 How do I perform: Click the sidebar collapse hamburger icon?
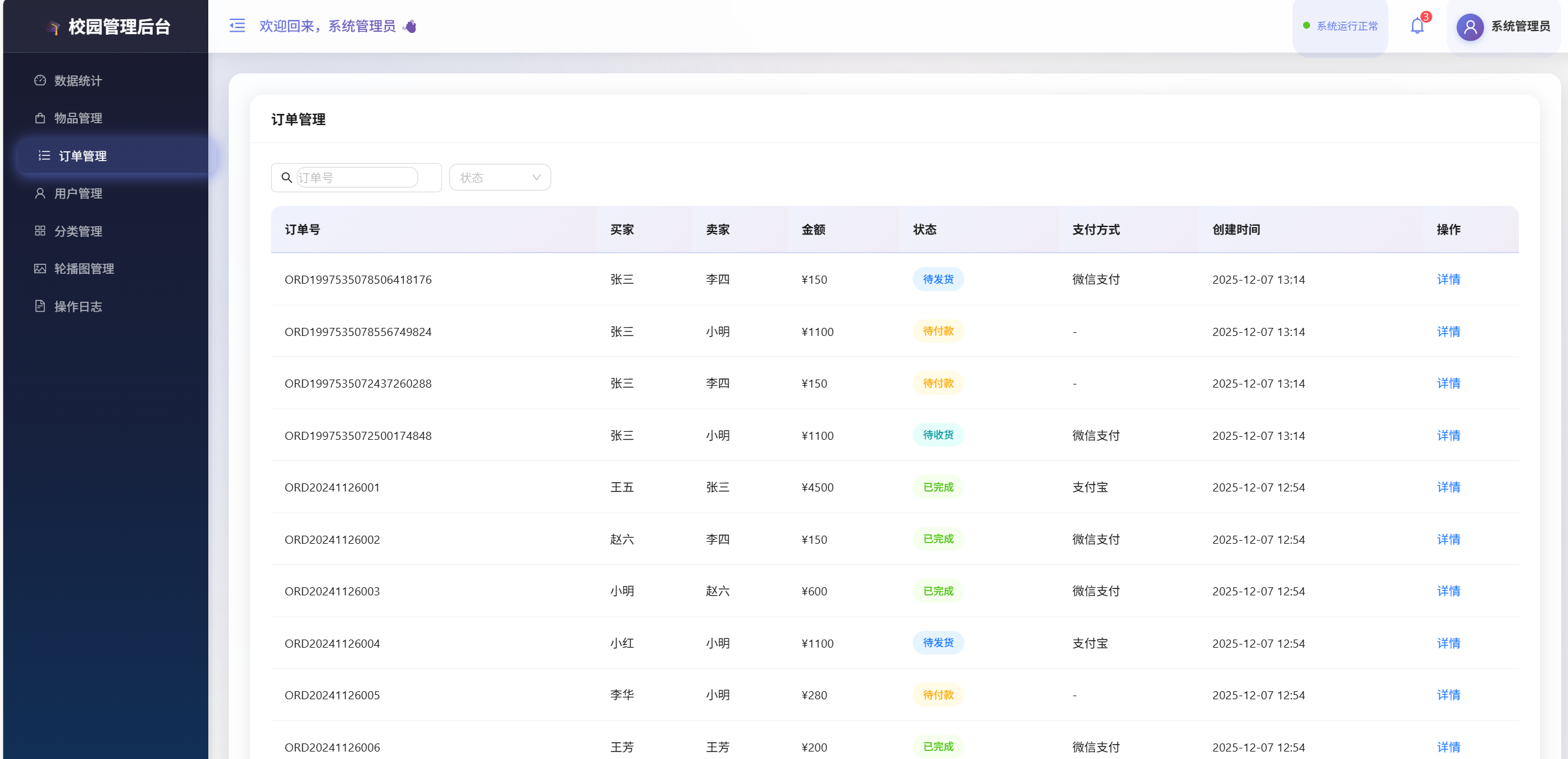click(237, 26)
